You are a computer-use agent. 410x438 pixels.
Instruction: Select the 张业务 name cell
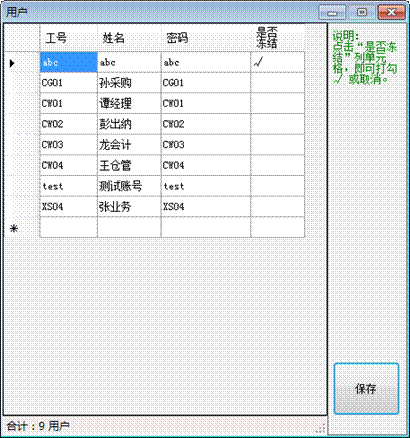pos(129,207)
